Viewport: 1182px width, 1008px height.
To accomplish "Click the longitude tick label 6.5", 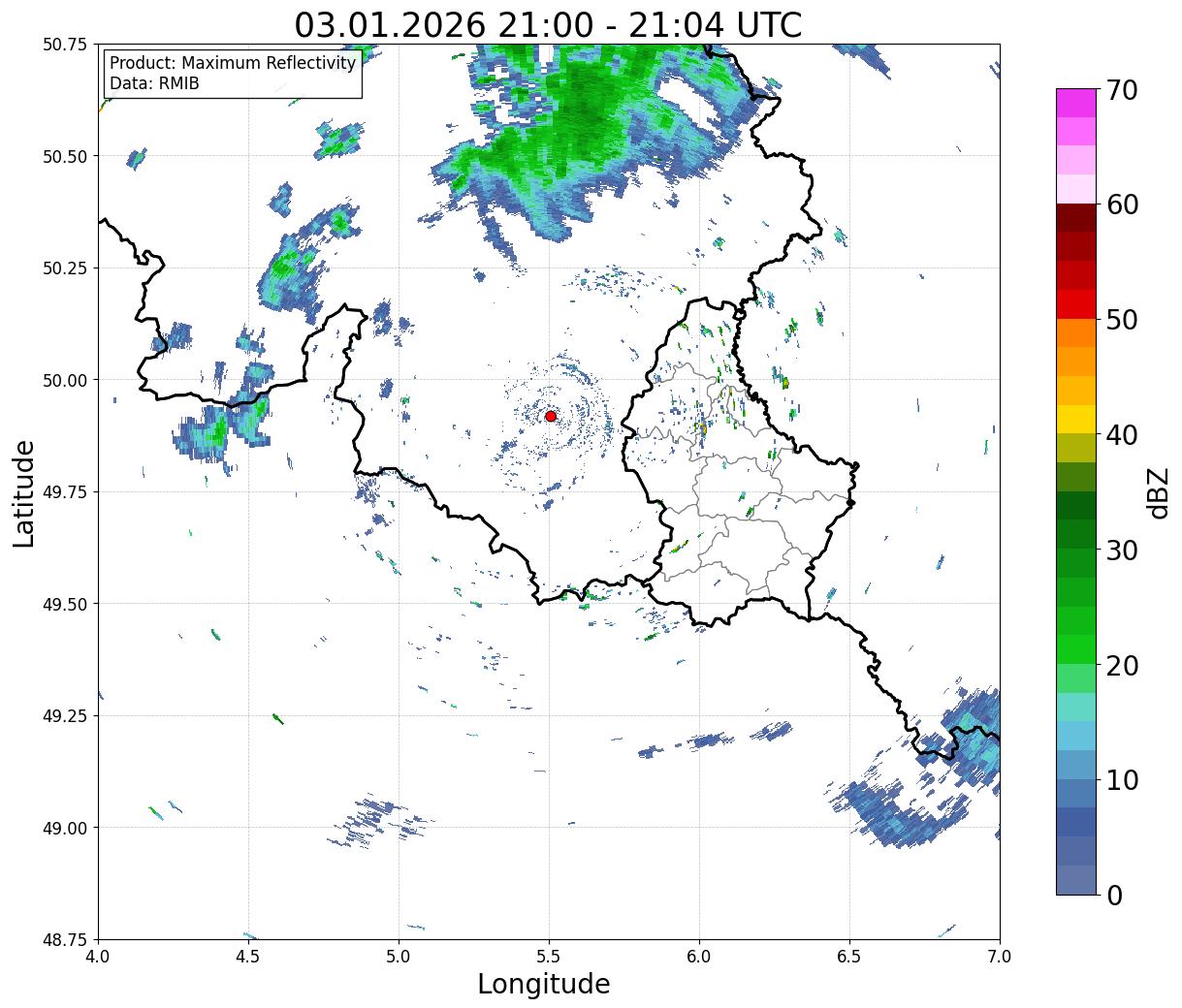I will 849,957.
